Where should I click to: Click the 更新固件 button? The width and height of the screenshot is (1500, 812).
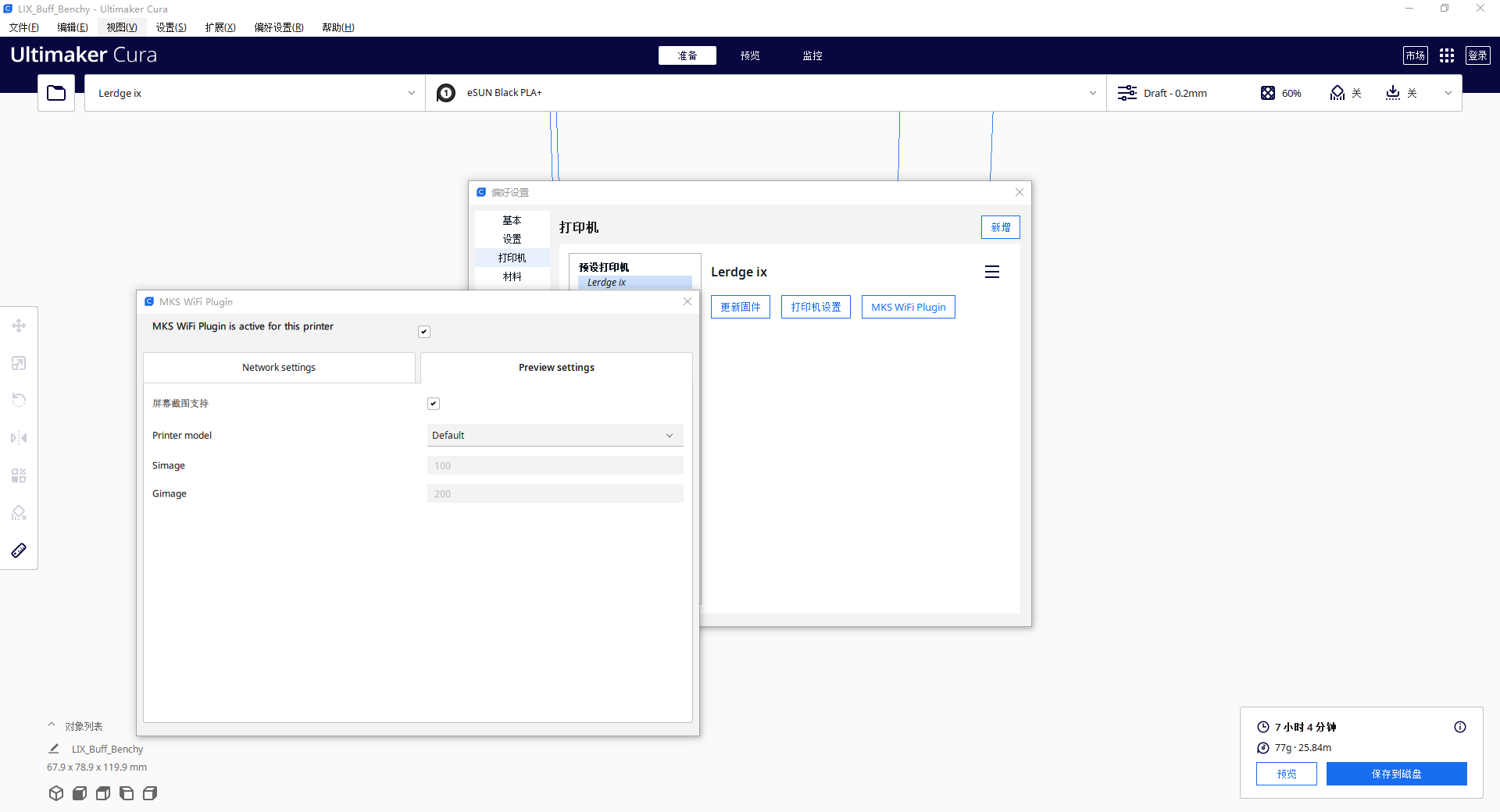pos(739,307)
